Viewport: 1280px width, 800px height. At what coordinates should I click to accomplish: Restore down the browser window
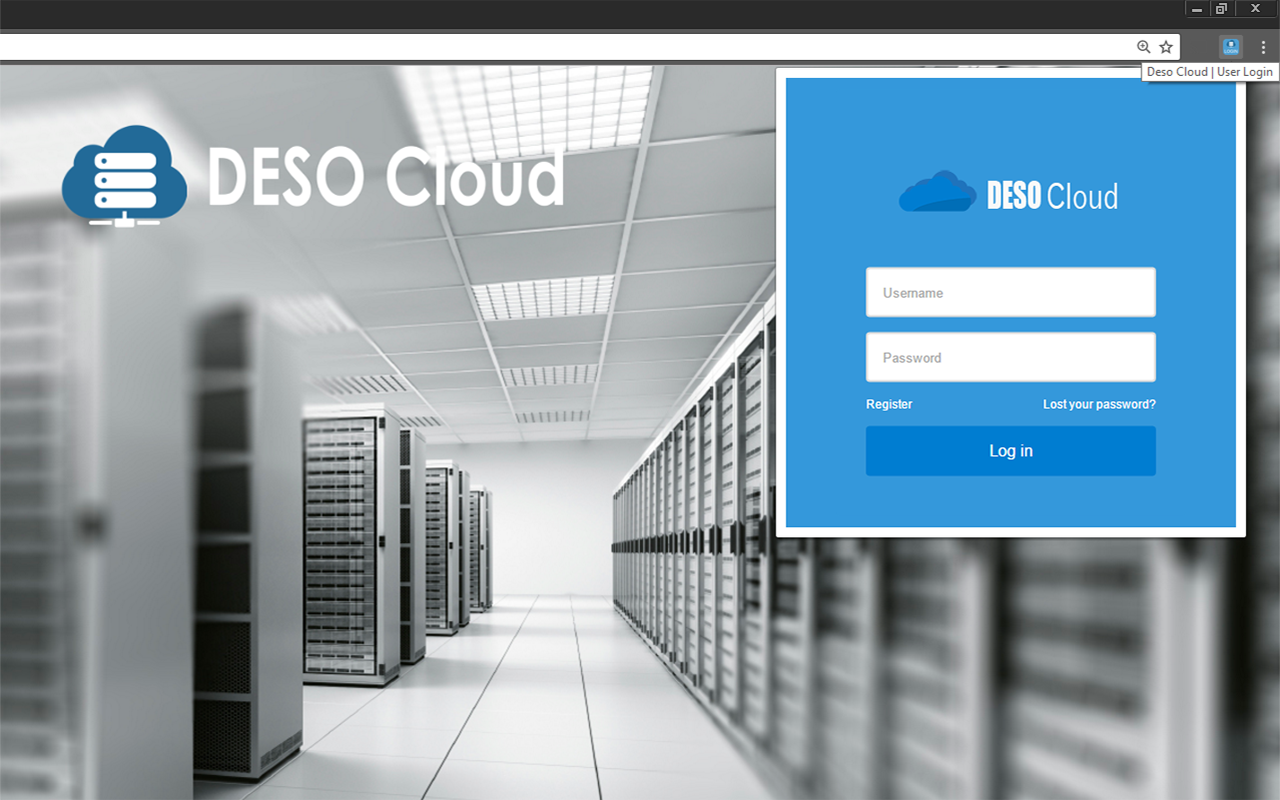(x=1222, y=9)
